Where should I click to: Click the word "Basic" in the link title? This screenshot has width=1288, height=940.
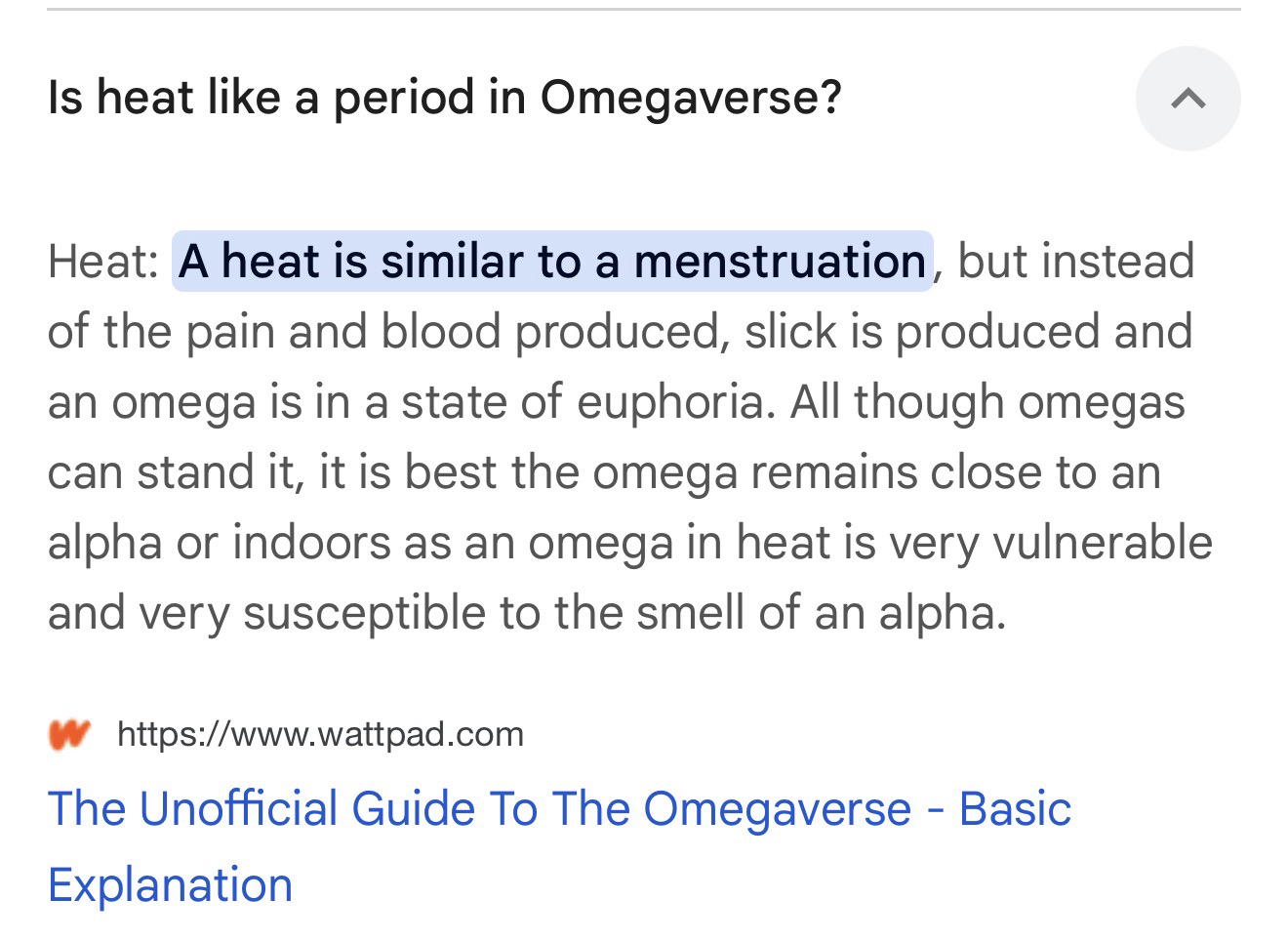click(x=1015, y=809)
